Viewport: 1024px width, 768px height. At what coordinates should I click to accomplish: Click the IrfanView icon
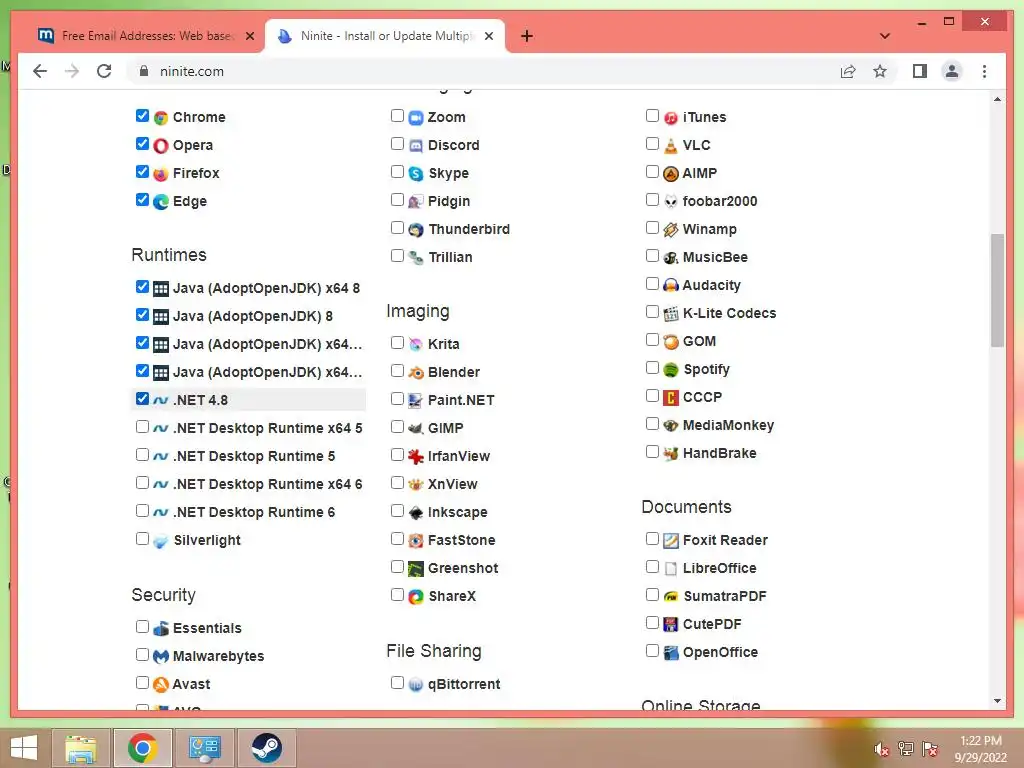(416, 456)
